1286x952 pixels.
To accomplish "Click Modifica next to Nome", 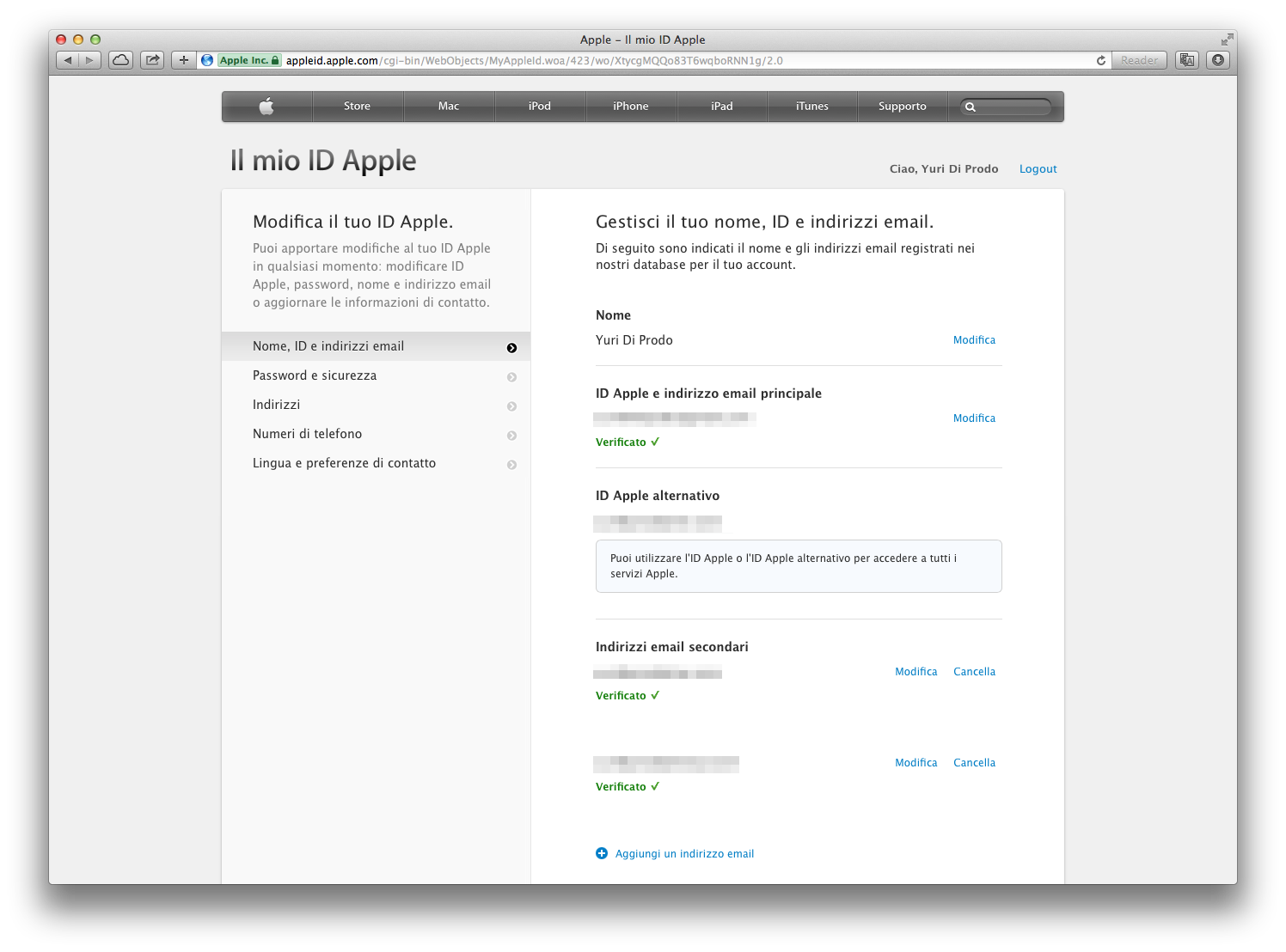I will 974,340.
